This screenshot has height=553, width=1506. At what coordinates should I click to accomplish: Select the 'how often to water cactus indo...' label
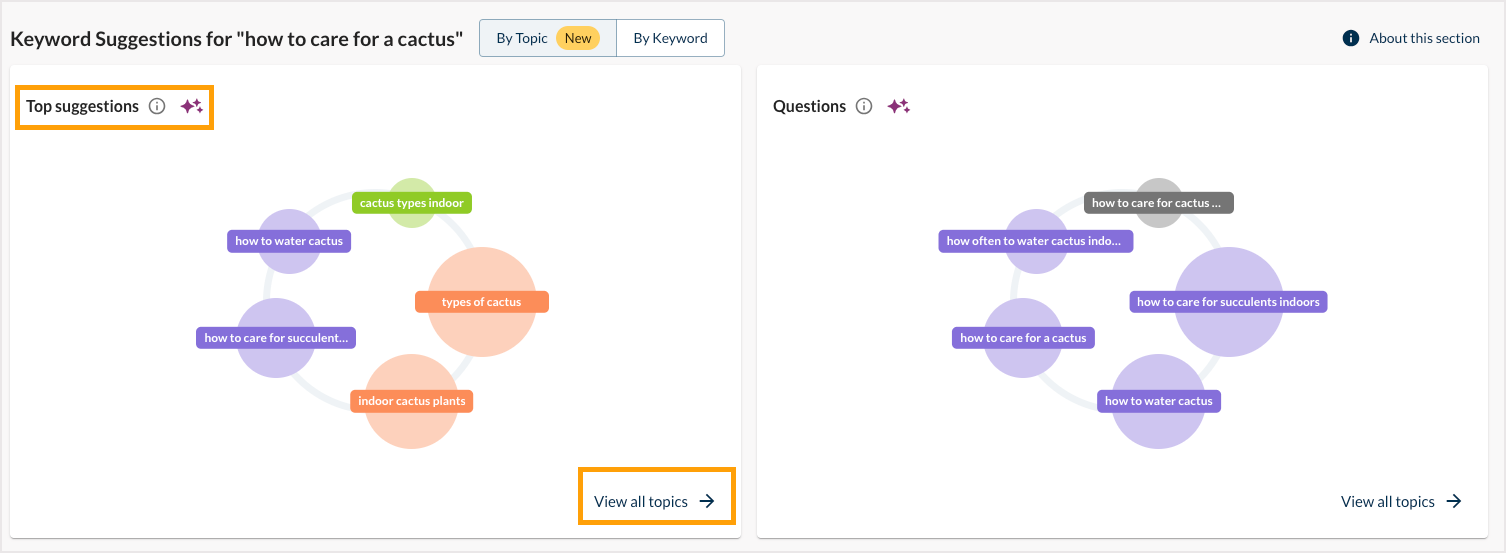pos(1035,241)
